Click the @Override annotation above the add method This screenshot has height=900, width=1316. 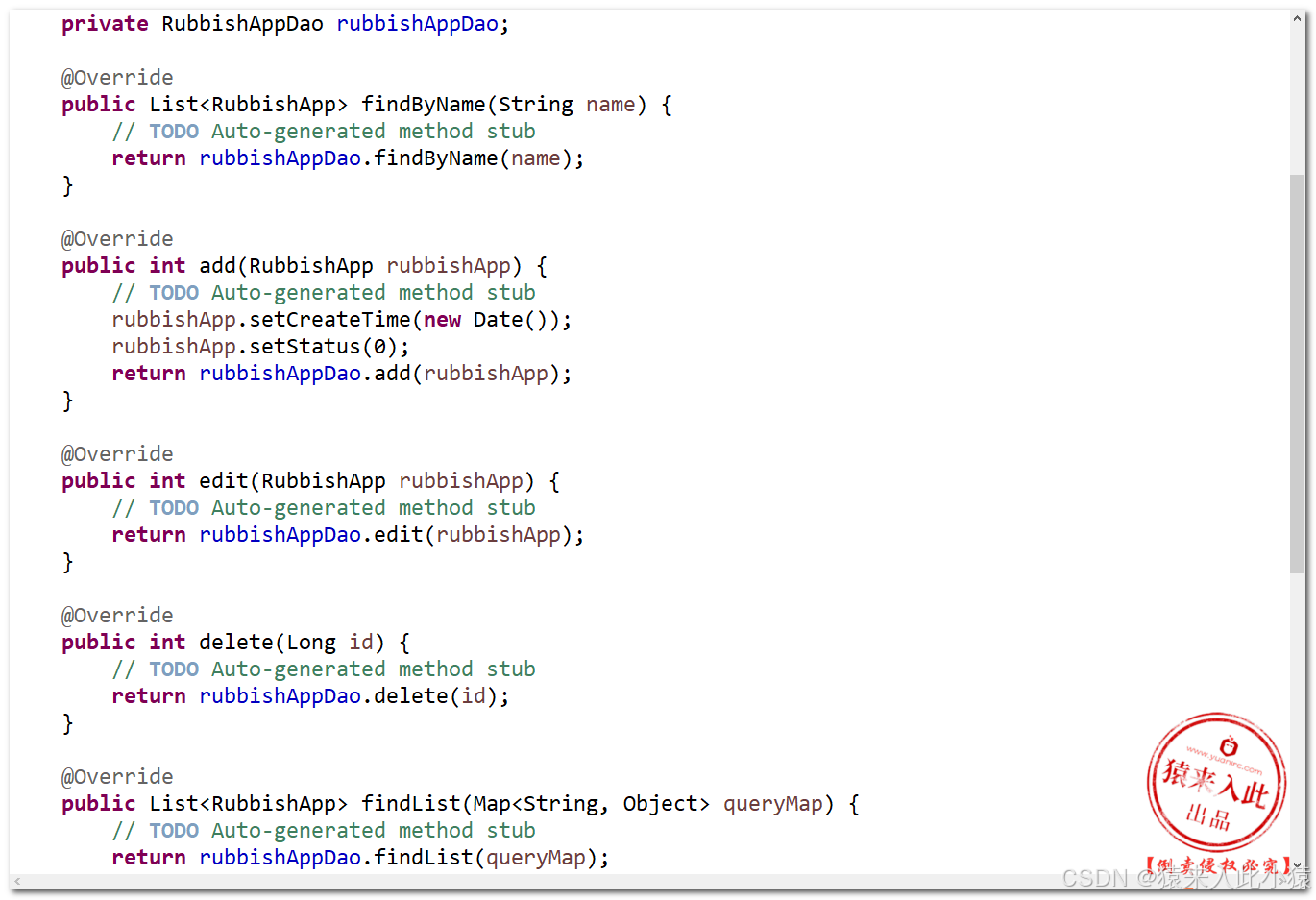117,239
